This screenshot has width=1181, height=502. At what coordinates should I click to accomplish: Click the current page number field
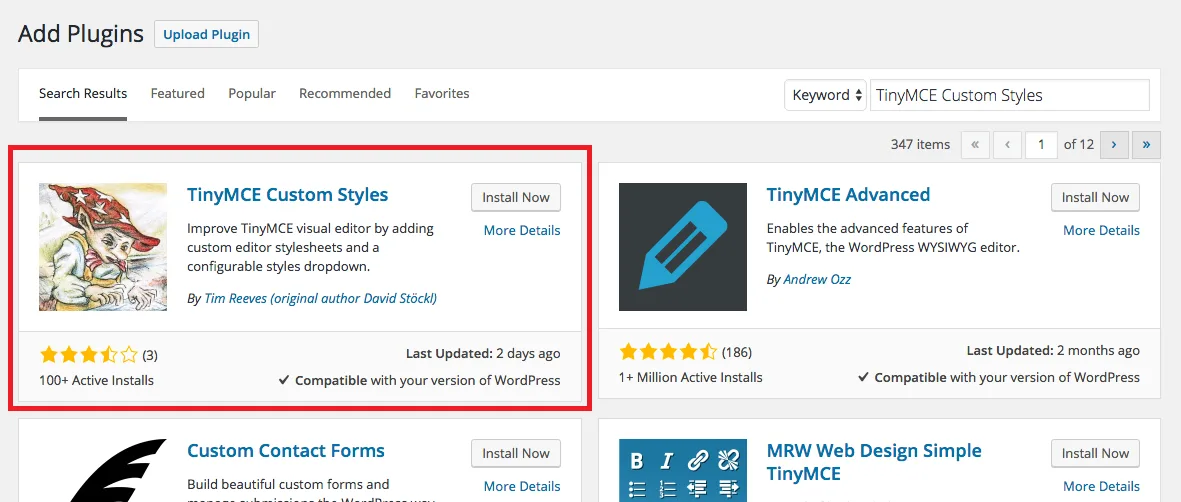coord(1042,144)
